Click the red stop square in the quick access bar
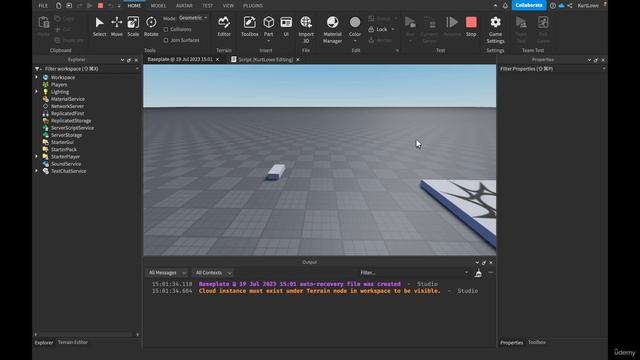This screenshot has width=640, height=360. pos(100,6)
